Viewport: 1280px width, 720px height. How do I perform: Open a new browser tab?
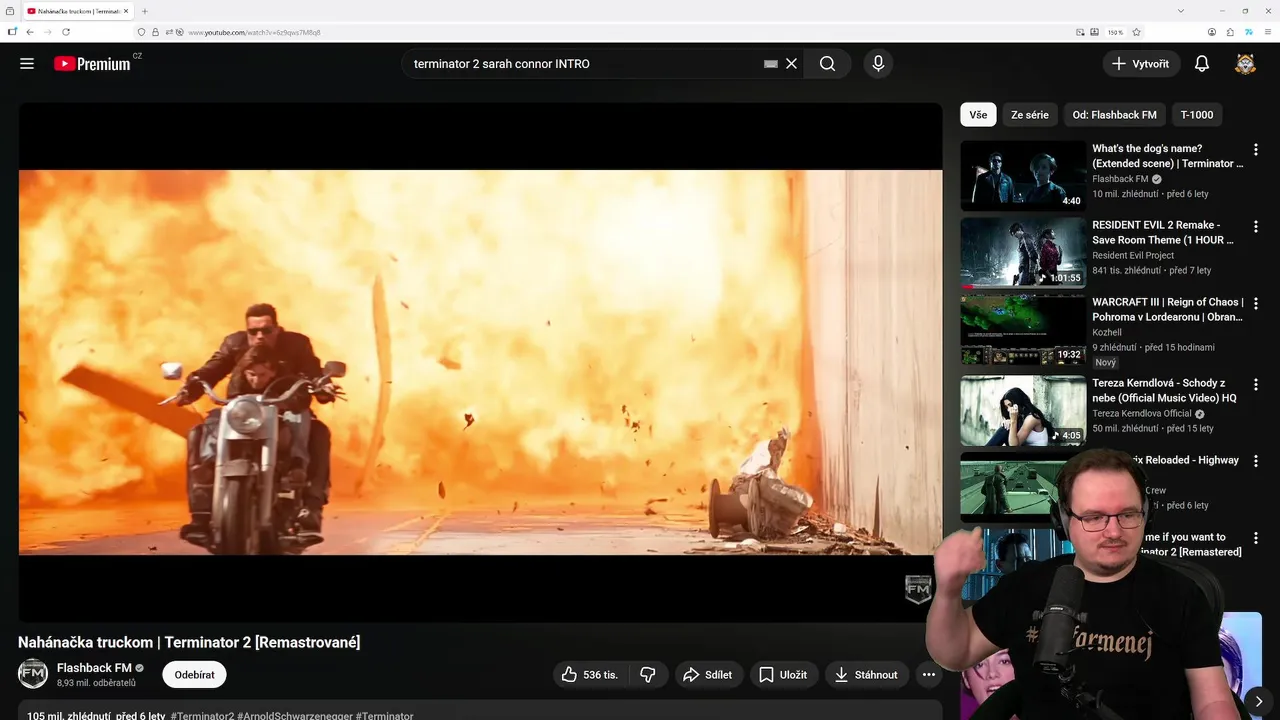click(145, 11)
